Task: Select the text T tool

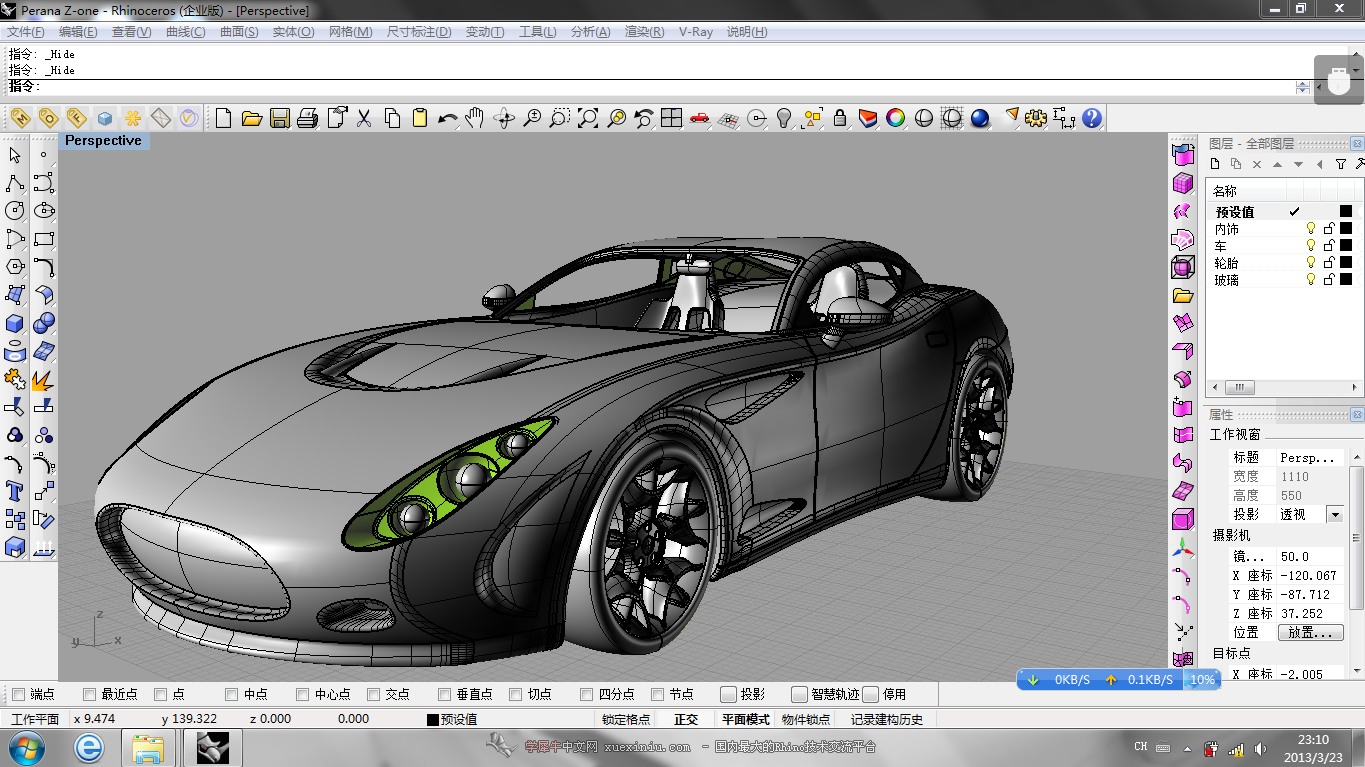Action: click(x=15, y=491)
